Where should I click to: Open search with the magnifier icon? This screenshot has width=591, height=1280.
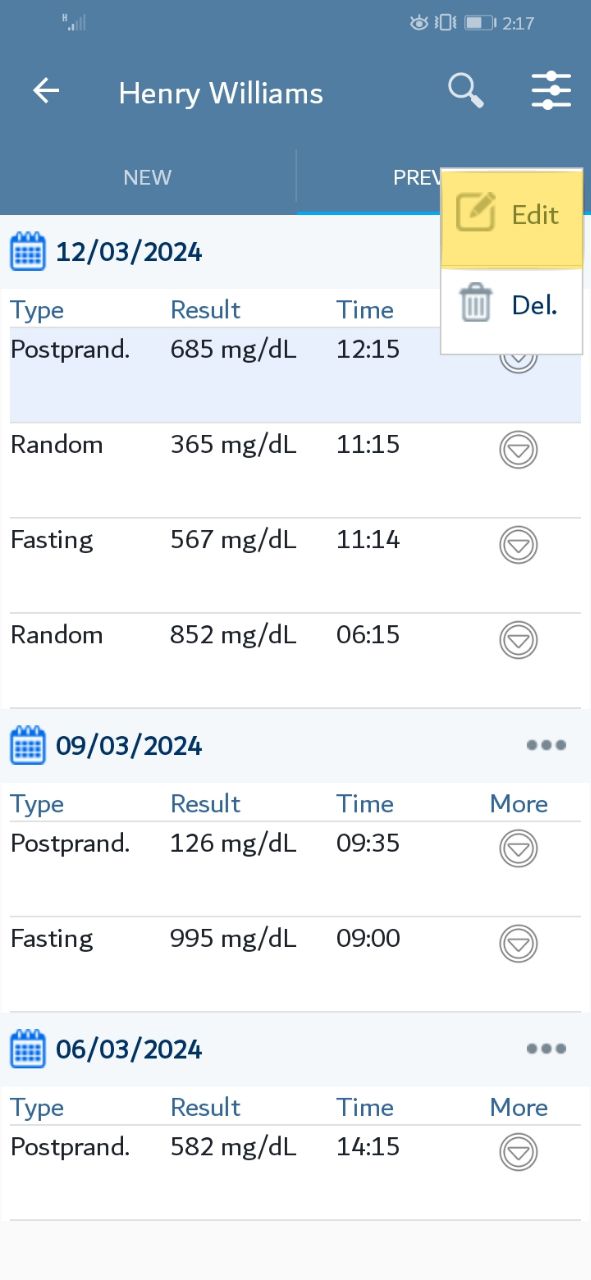pyautogui.click(x=465, y=90)
